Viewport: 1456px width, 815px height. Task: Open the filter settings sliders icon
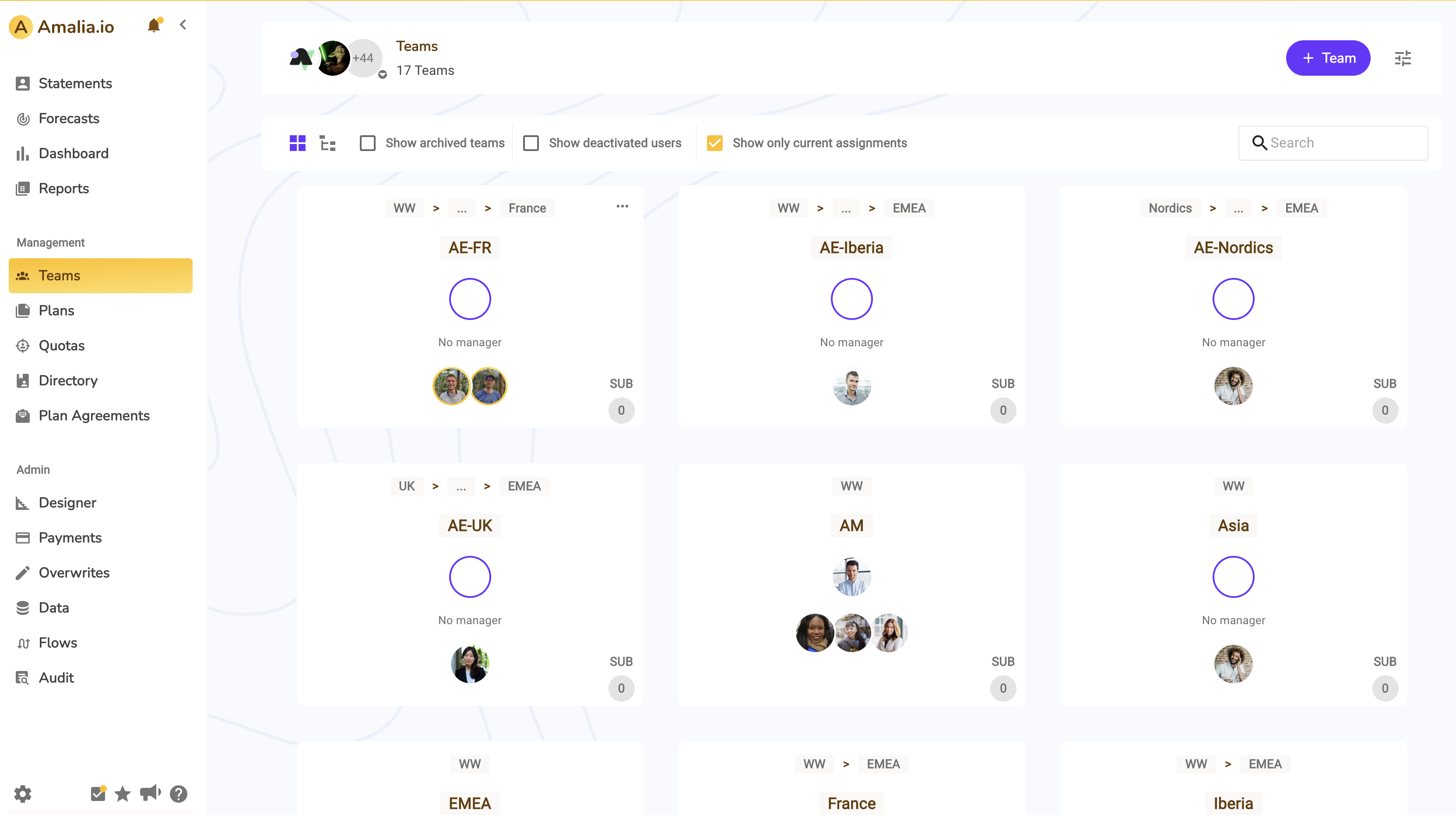pyautogui.click(x=1403, y=58)
